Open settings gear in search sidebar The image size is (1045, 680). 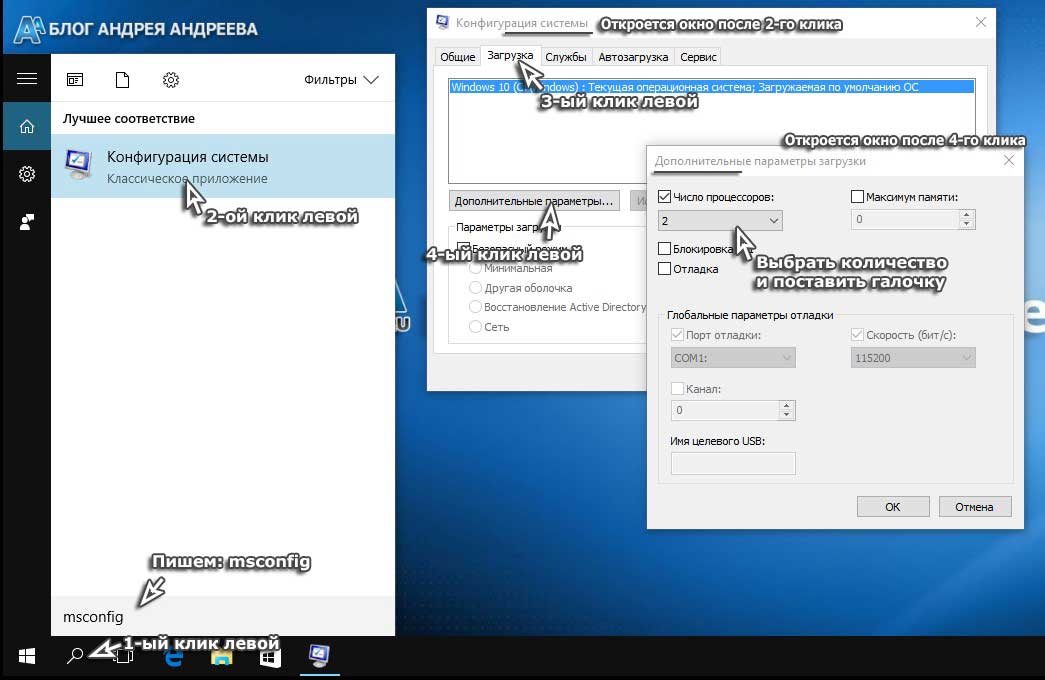pos(27,174)
